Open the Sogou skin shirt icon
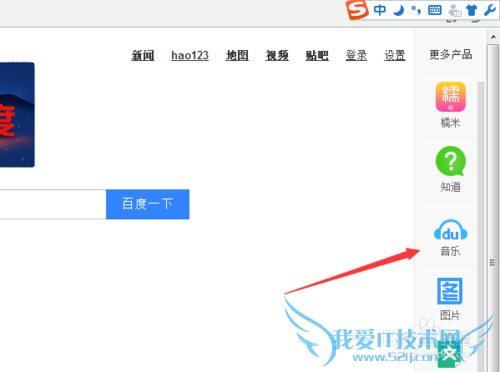 point(472,10)
